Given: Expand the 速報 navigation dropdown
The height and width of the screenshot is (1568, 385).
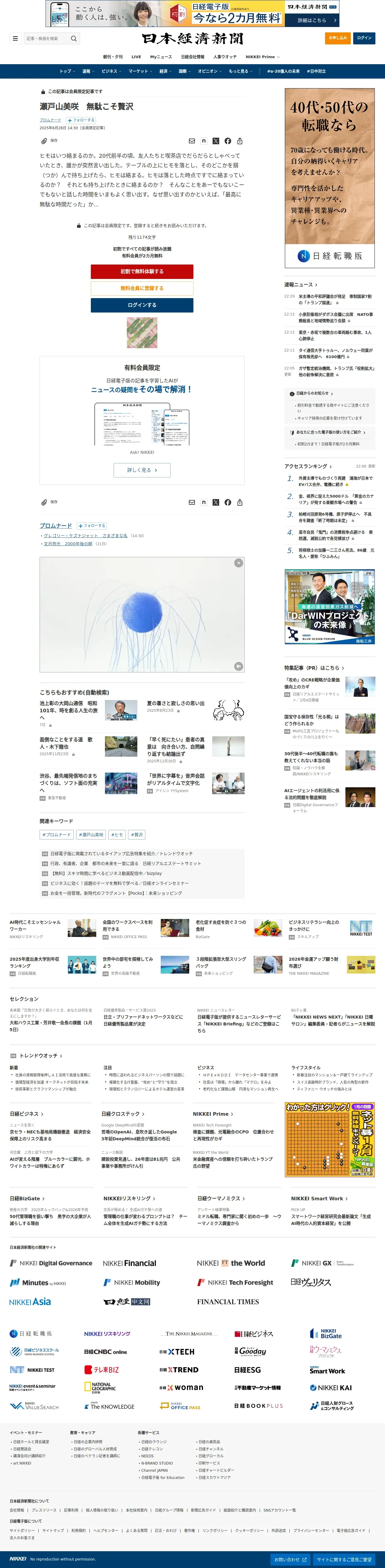Looking at the screenshot, I should [88, 71].
